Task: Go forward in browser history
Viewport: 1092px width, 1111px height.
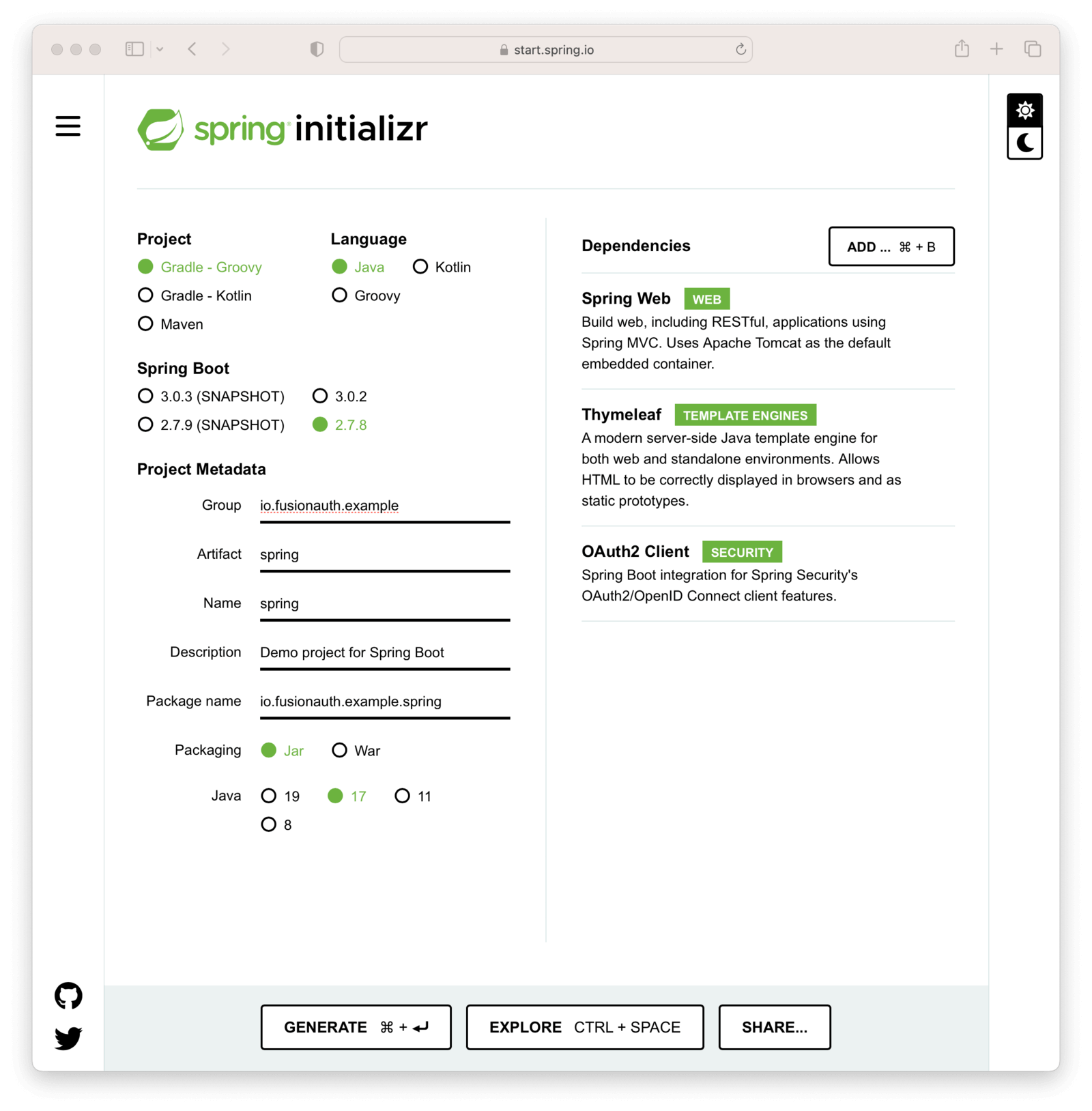Action: coord(226,49)
